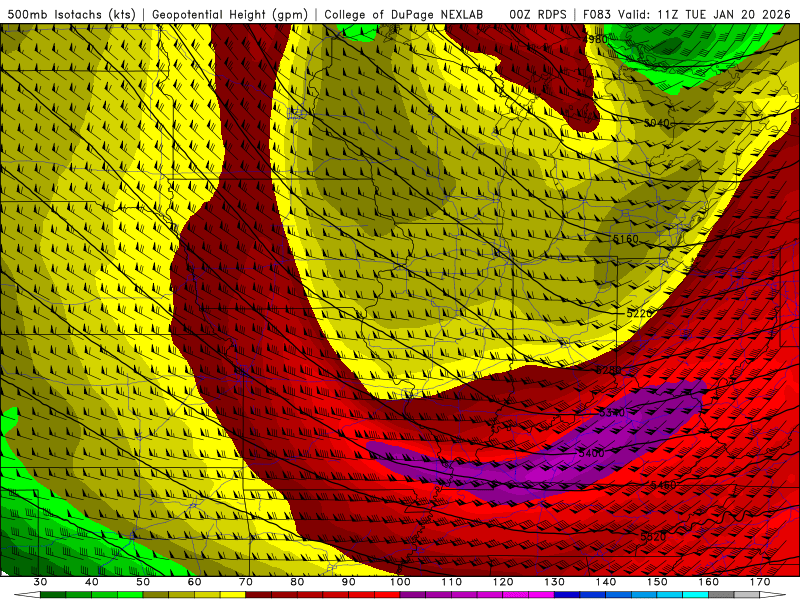
Task: Click the 'Geopotential Height (gpm)' header label
Action: coord(230,14)
